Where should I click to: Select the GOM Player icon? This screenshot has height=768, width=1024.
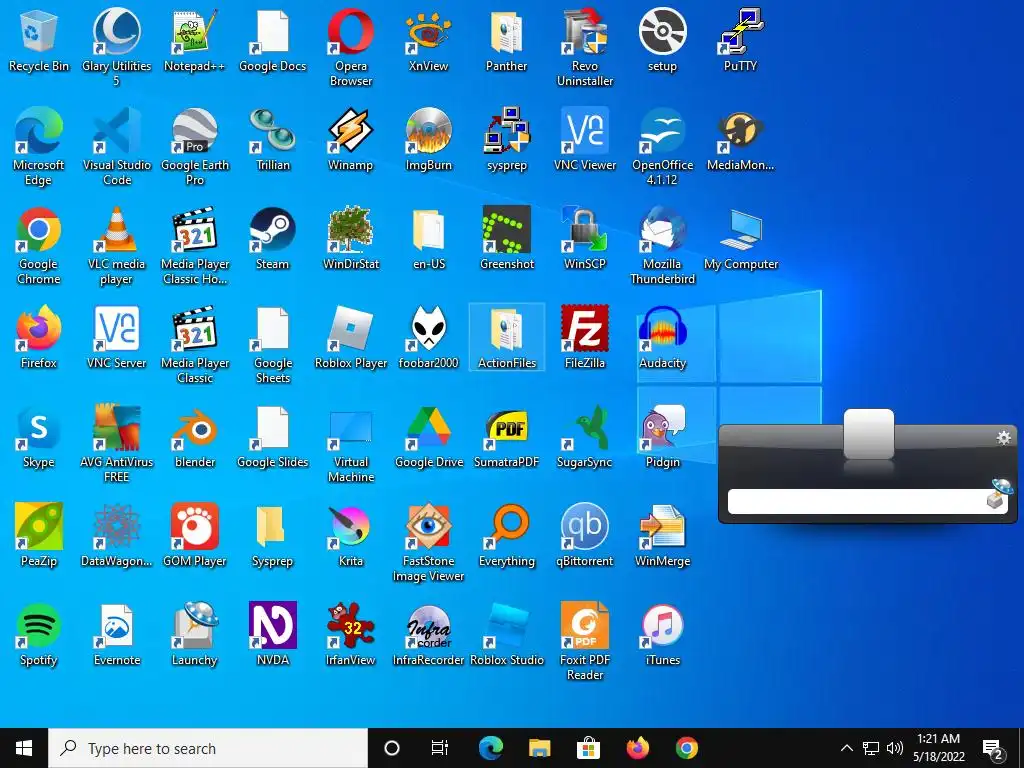tap(195, 536)
